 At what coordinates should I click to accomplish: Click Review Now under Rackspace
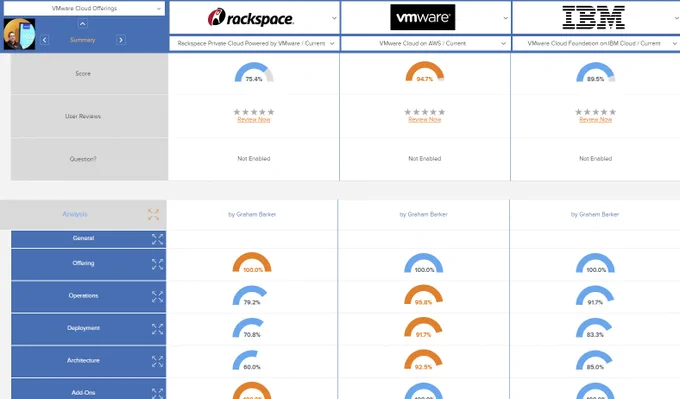pos(254,120)
